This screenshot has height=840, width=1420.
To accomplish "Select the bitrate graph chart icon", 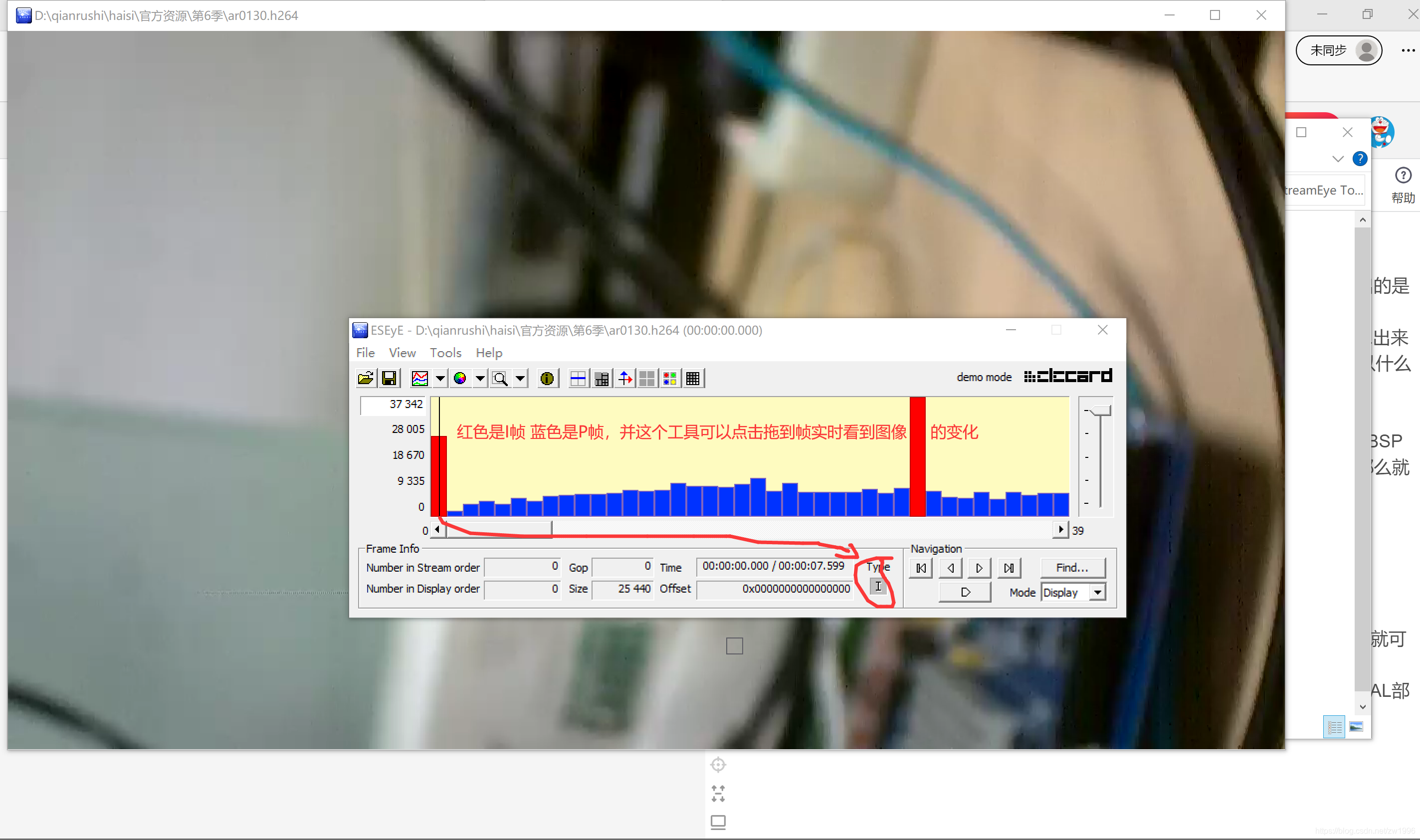I will 420,378.
